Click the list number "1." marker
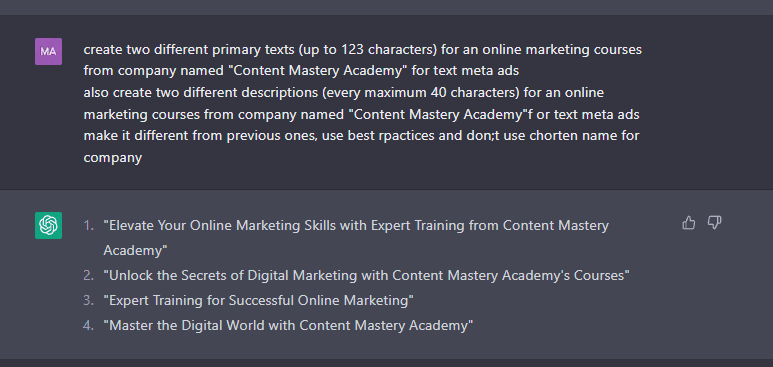 click(88, 226)
